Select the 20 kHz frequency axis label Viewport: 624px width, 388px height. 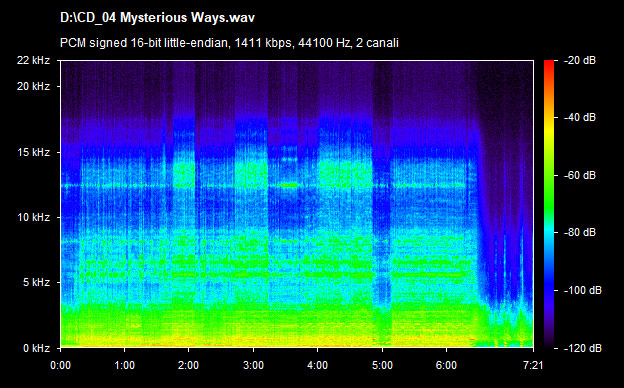(33, 86)
